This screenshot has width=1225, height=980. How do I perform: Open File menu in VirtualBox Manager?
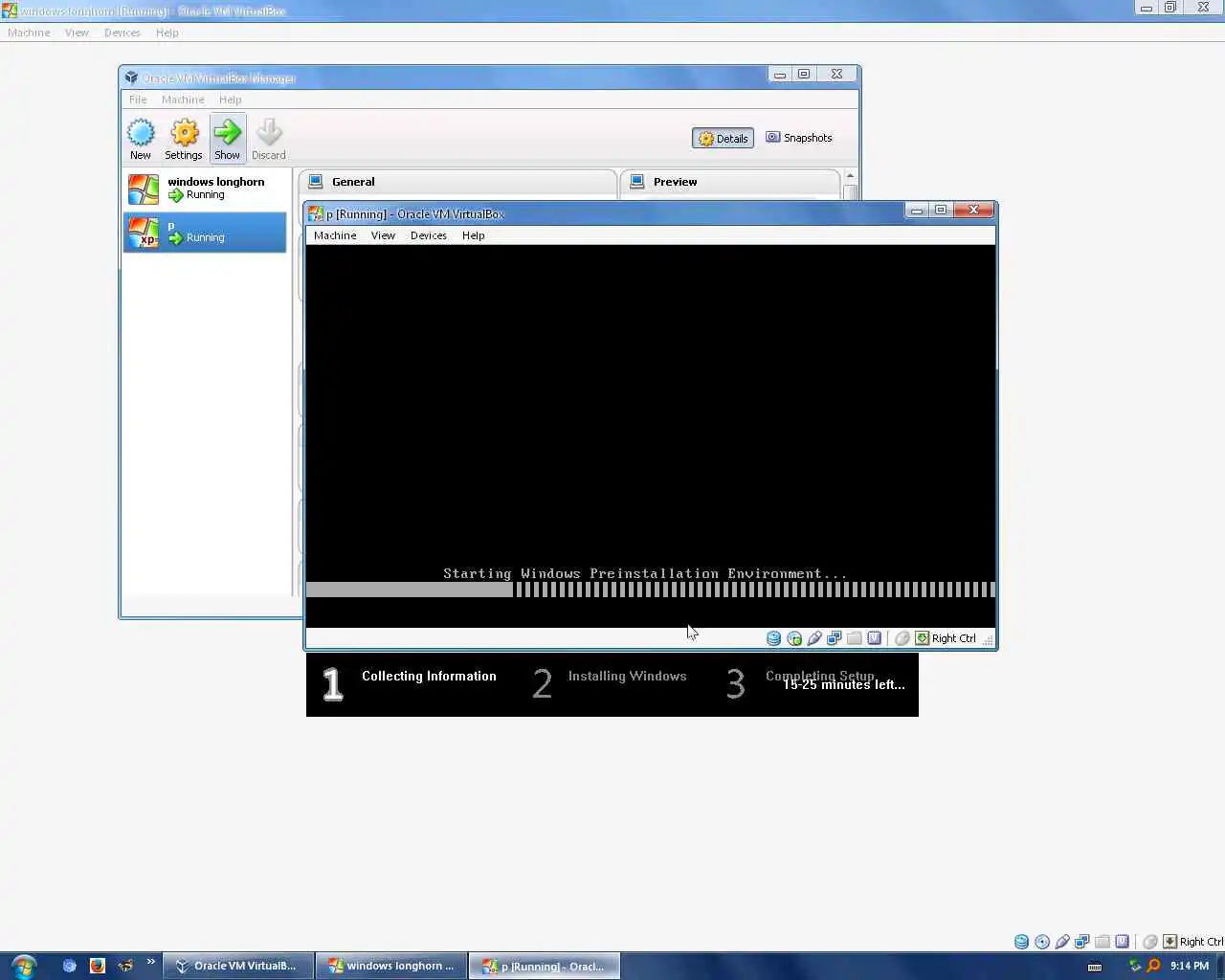tap(138, 100)
